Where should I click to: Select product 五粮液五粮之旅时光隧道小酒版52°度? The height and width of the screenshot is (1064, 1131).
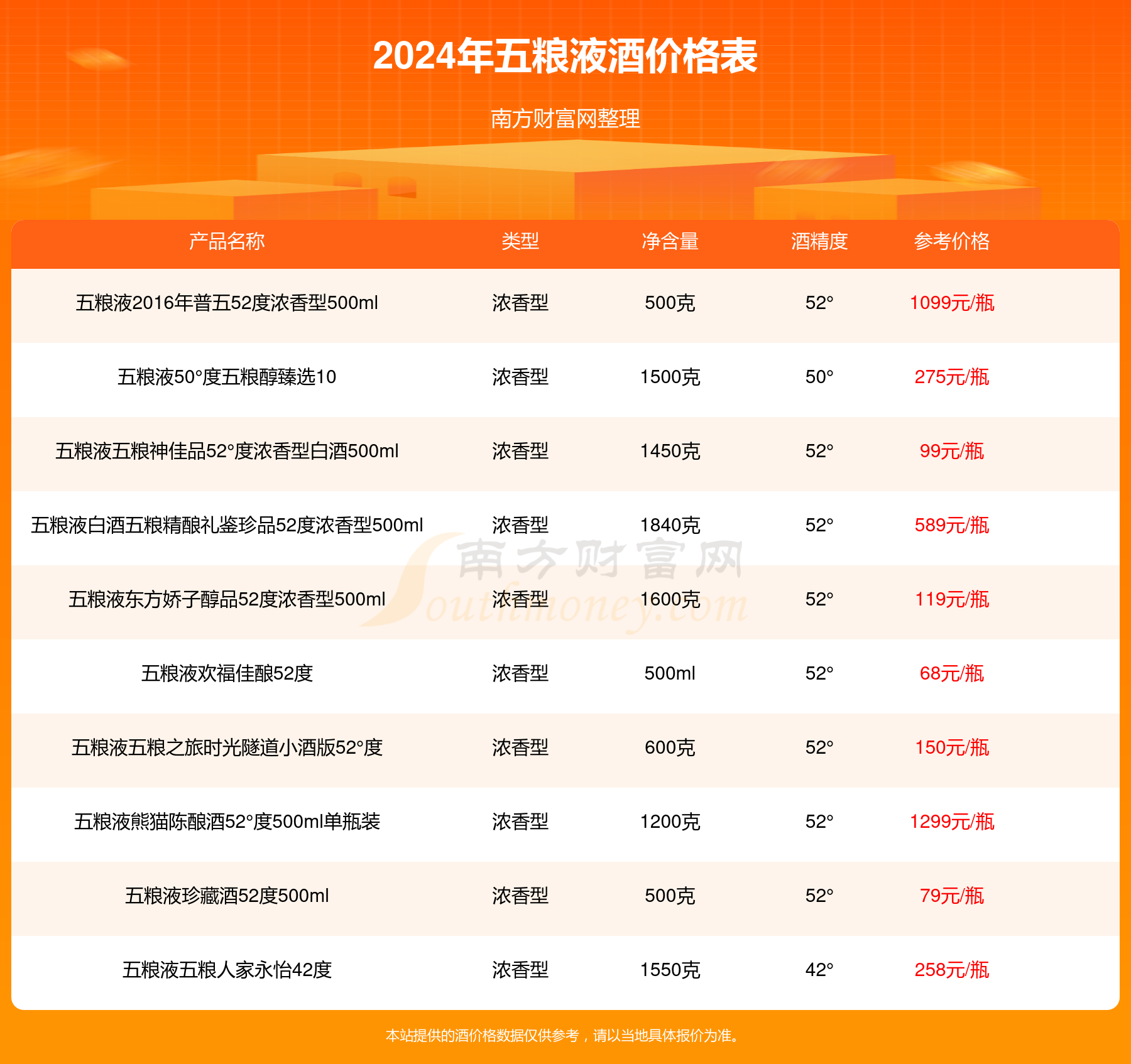coord(227,747)
